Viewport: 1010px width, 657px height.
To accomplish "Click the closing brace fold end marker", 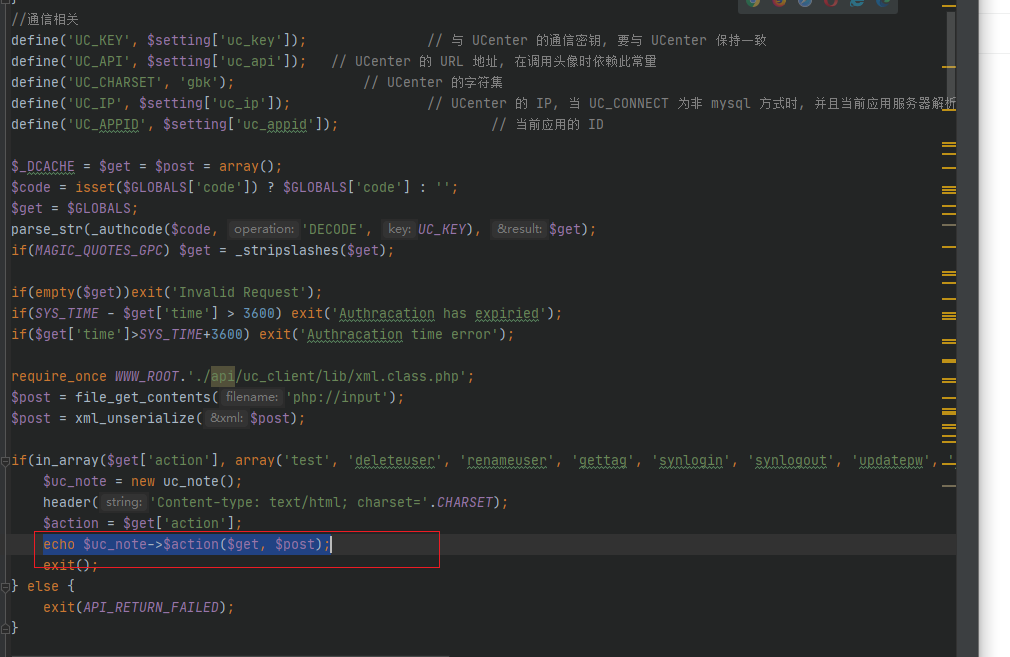I will (5, 628).
